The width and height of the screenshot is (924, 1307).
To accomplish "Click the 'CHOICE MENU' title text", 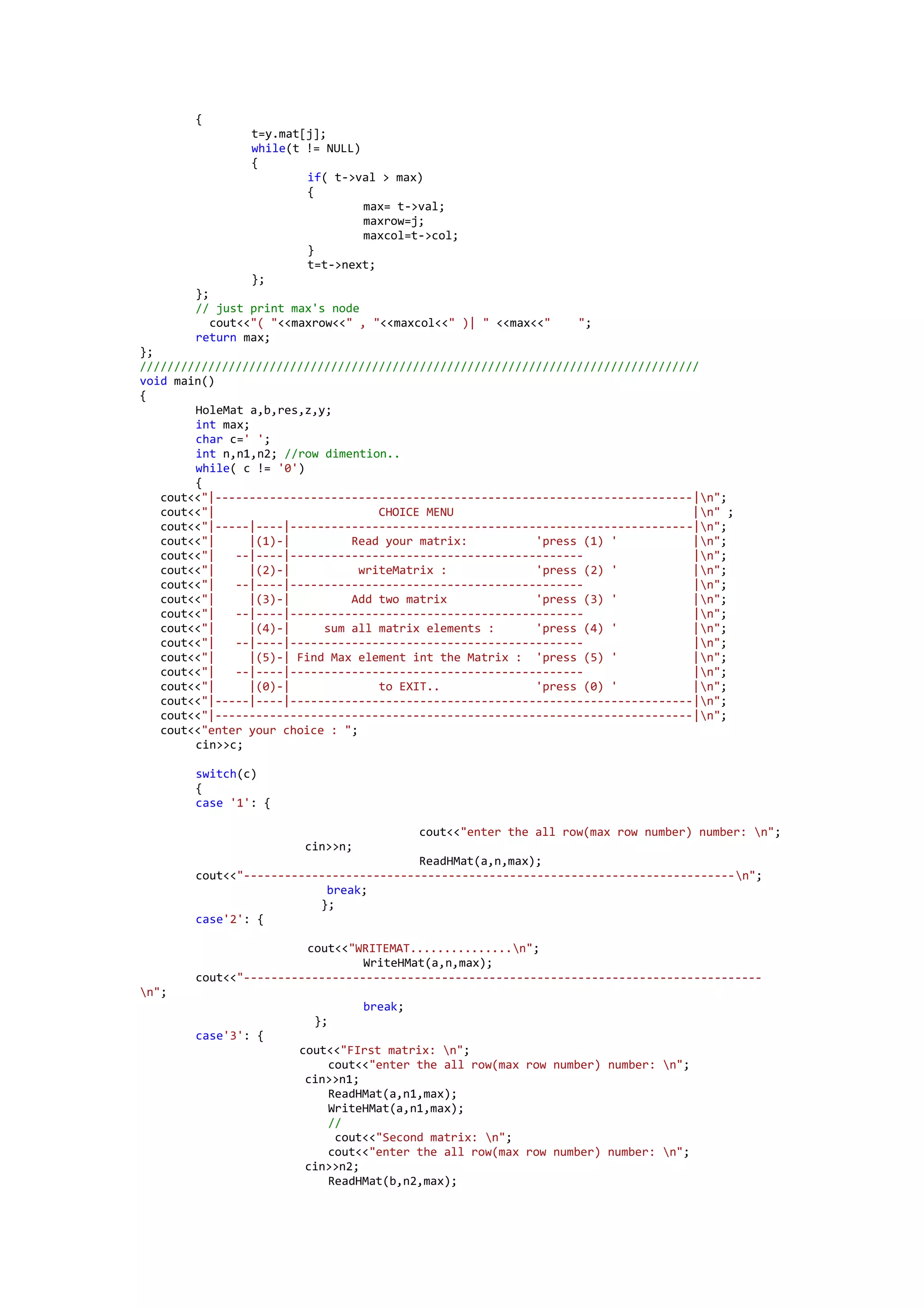I will (416, 512).
